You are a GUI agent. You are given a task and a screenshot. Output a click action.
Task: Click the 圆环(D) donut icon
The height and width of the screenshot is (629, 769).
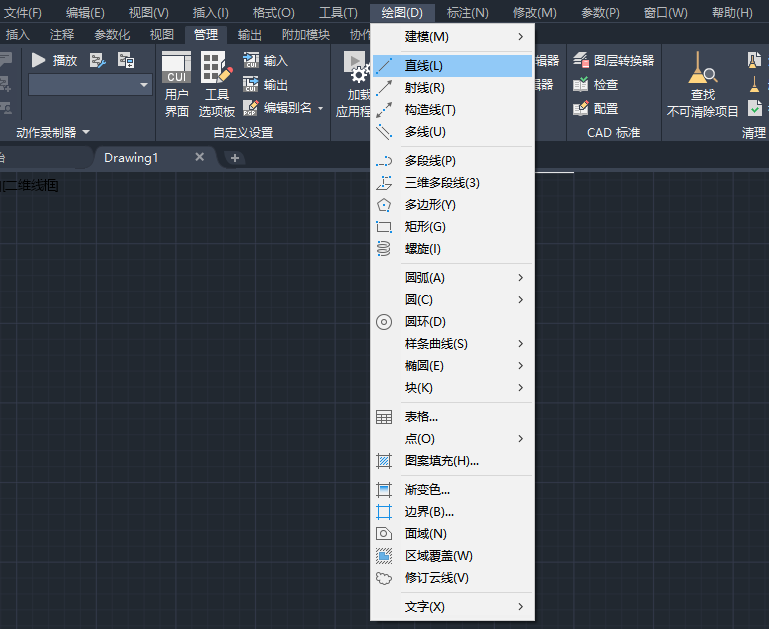[x=384, y=322]
